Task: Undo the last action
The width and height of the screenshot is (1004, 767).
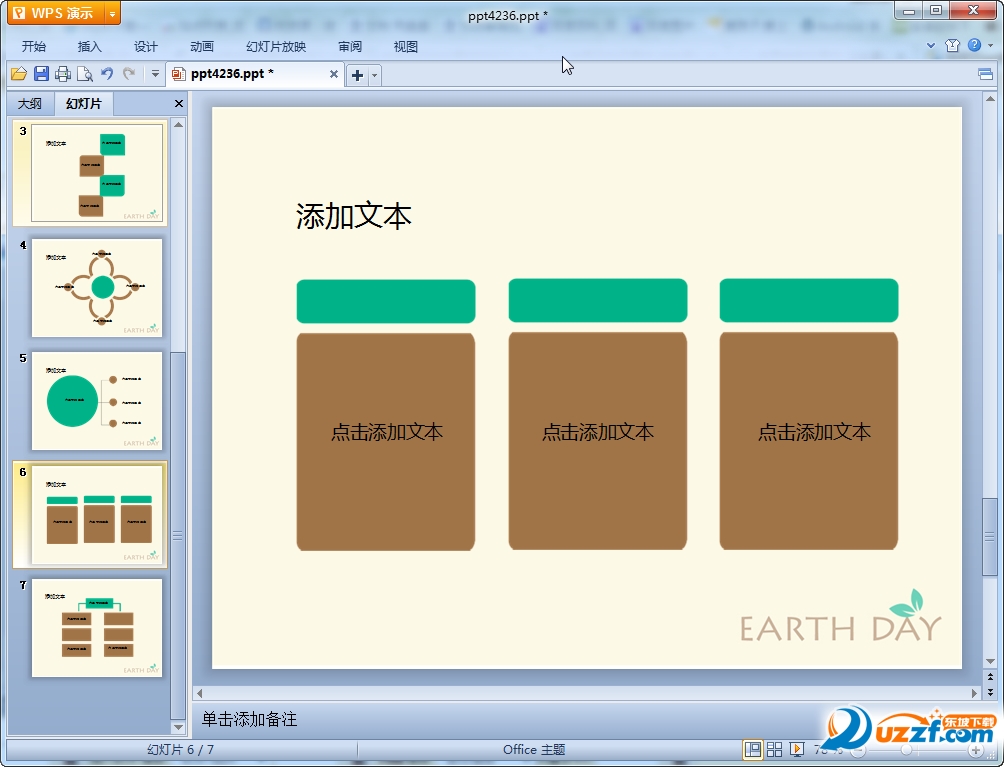Action: (107, 74)
